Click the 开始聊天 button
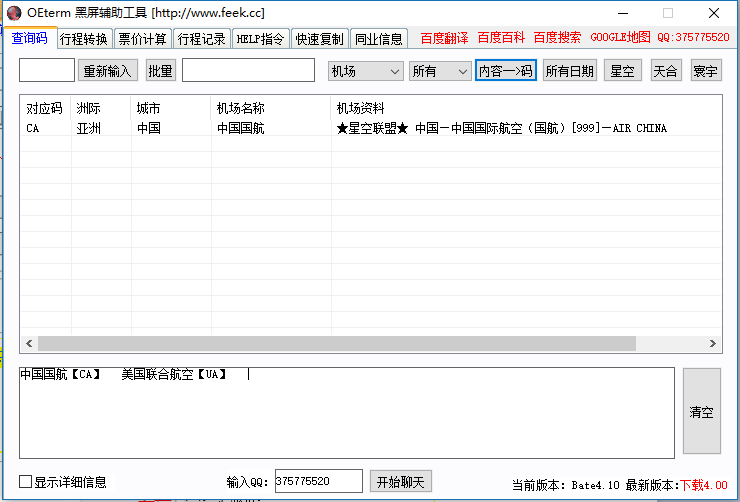This screenshot has width=740, height=502. 401,481
